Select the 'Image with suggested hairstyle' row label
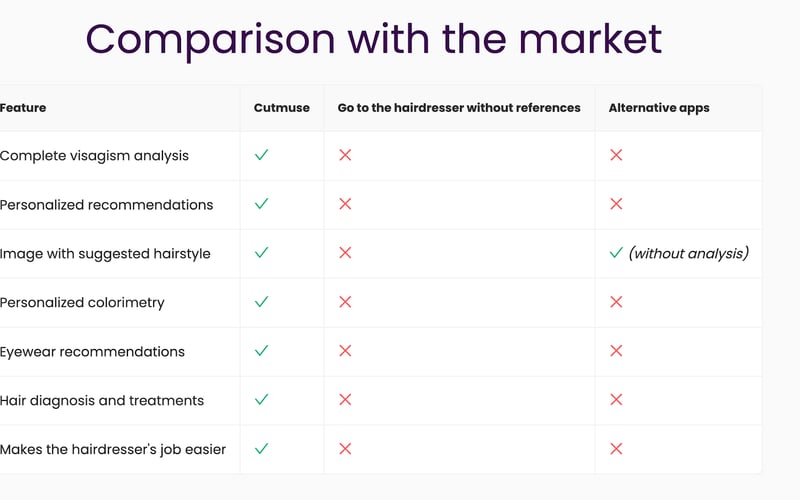This screenshot has height=500, width=800. coord(105,253)
